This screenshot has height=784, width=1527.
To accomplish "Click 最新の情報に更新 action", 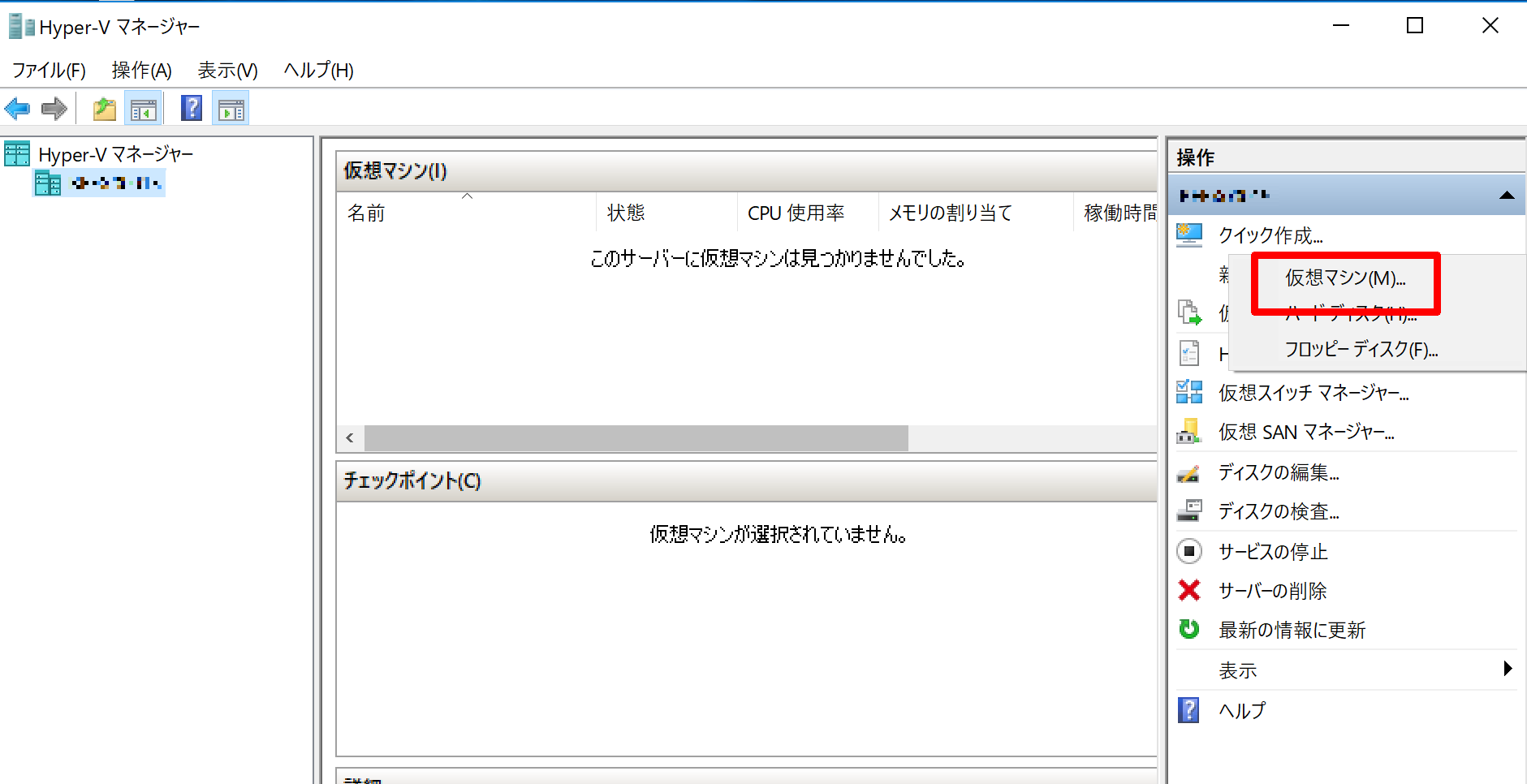I will click(1292, 630).
